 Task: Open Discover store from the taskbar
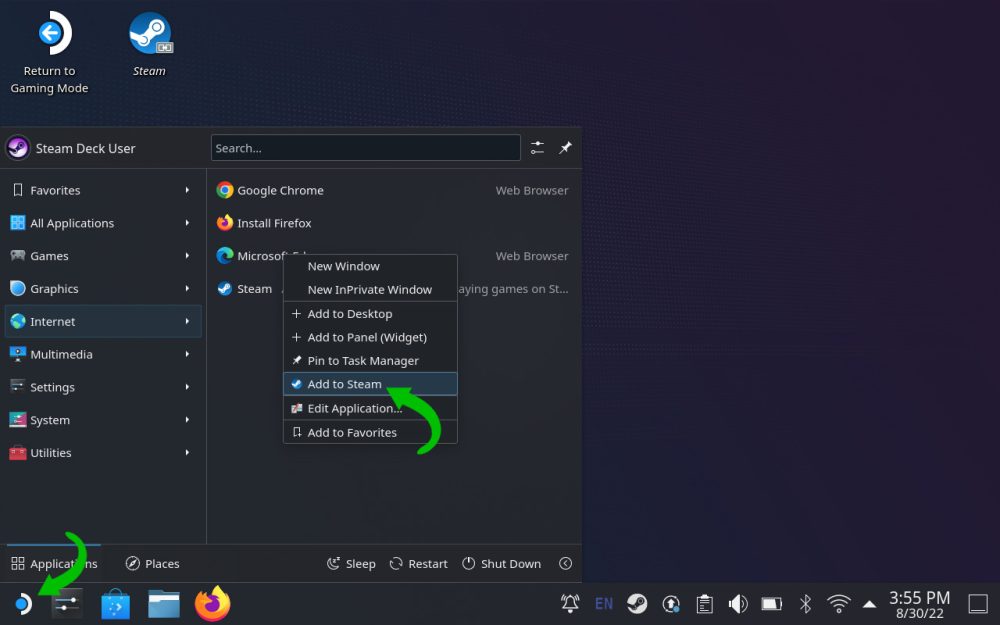pyautogui.click(x=116, y=604)
